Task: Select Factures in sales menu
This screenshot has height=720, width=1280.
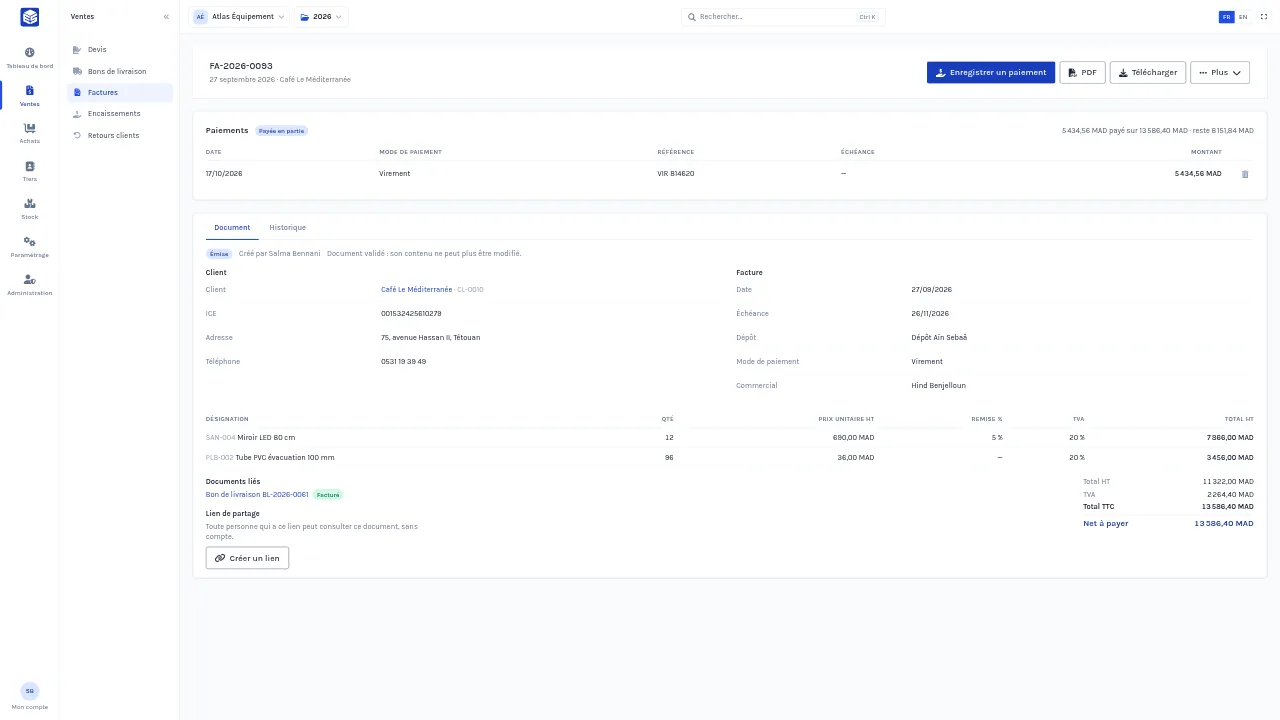Action: pyautogui.click(x=119, y=93)
